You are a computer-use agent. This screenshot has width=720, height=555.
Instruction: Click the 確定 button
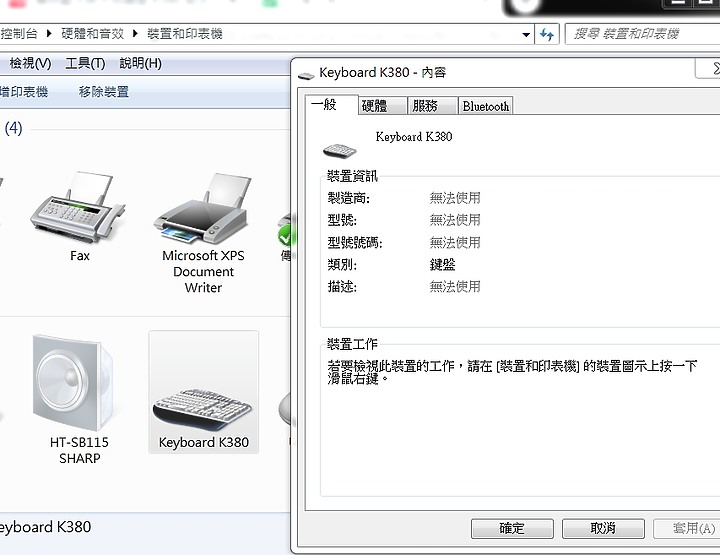click(x=512, y=528)
